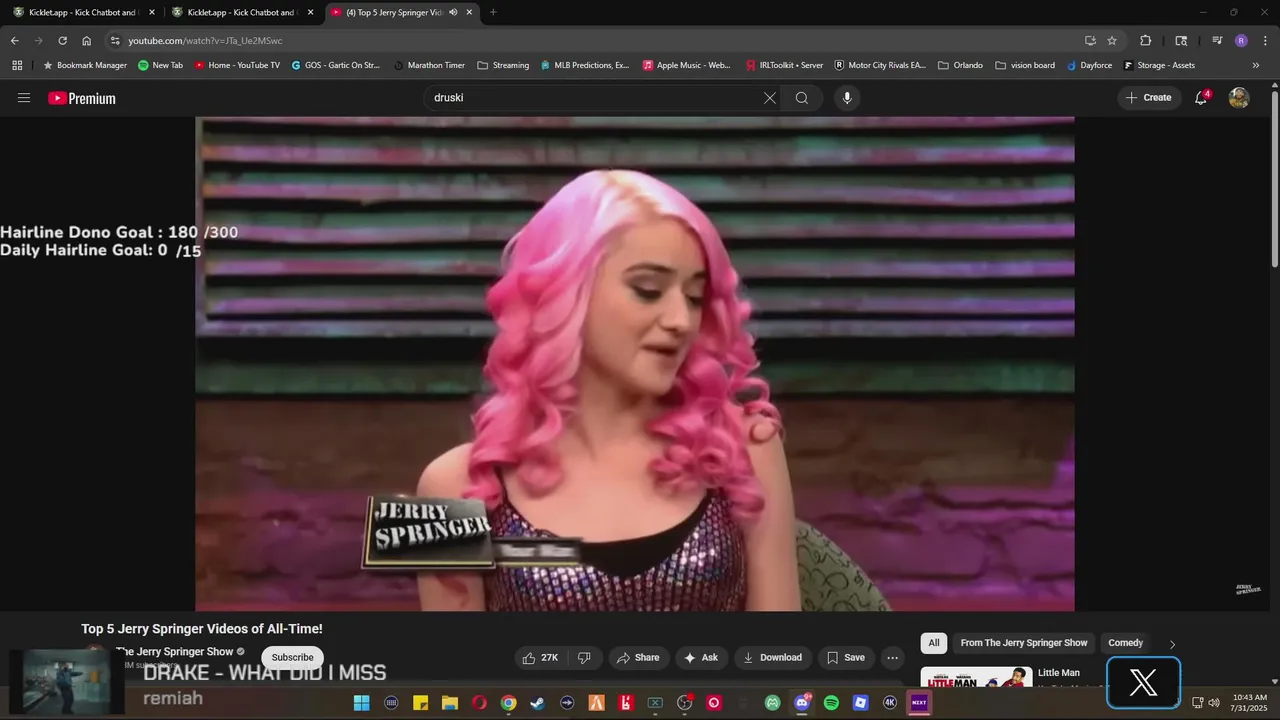The width and height of the screenshot is (1280, 720).
Task: Share the video
Action: pos(638,657)
